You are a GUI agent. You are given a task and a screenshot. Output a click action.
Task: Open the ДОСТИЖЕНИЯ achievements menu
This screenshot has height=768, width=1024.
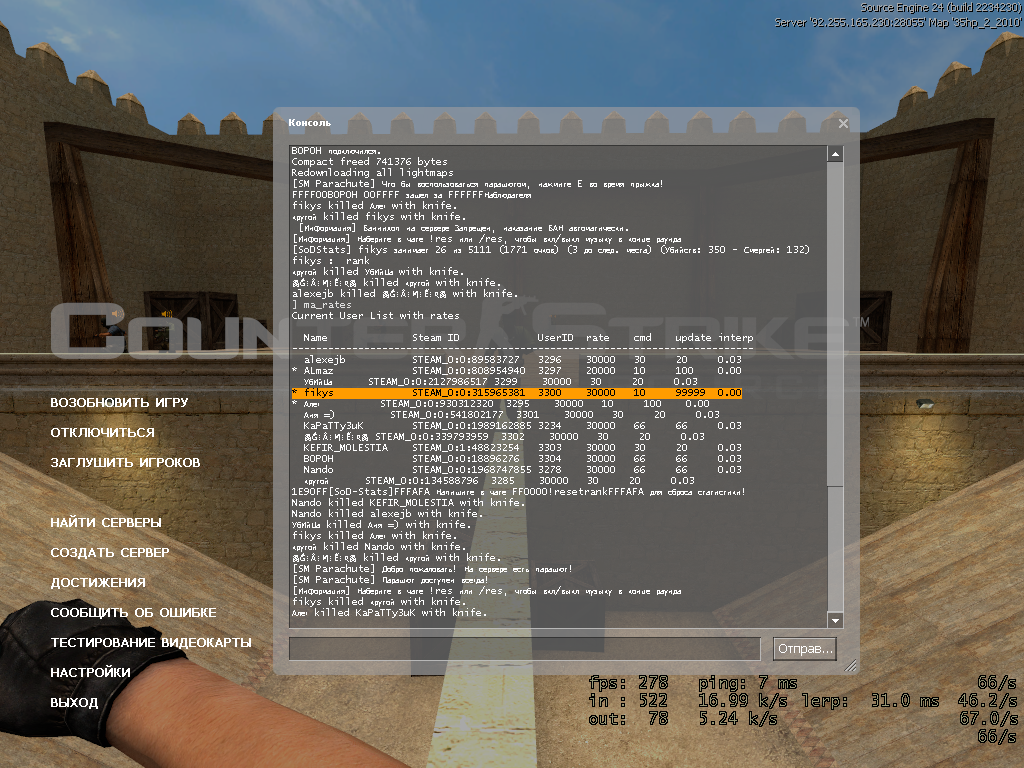click(98, 583)
